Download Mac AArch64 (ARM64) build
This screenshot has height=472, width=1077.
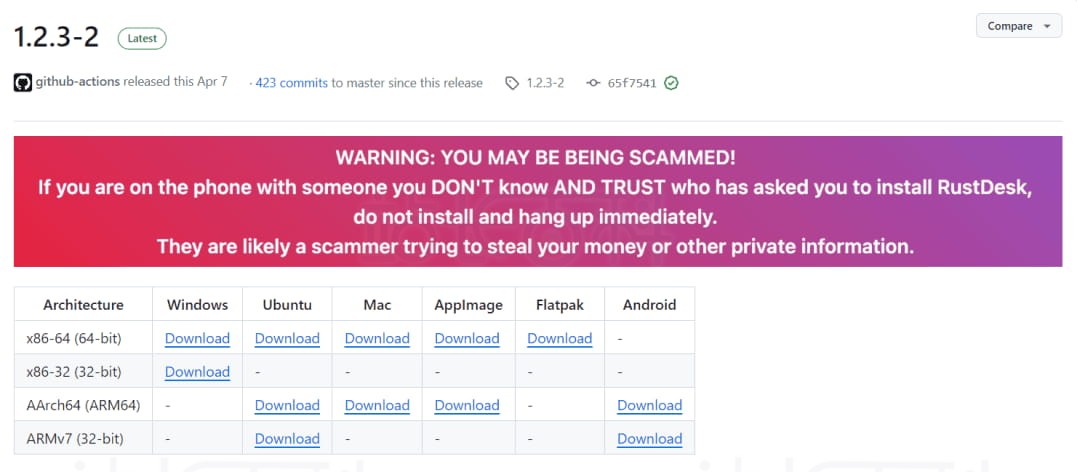(377, 405)
